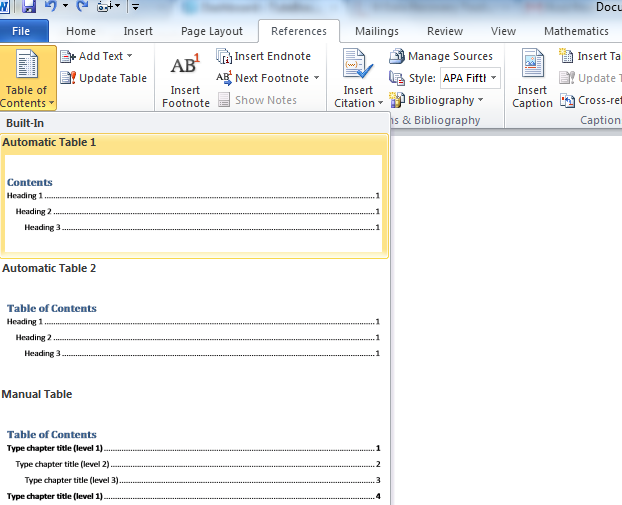Click the Save icon in quick access toolbar
The image size is (622, 505).
[29, 7]
